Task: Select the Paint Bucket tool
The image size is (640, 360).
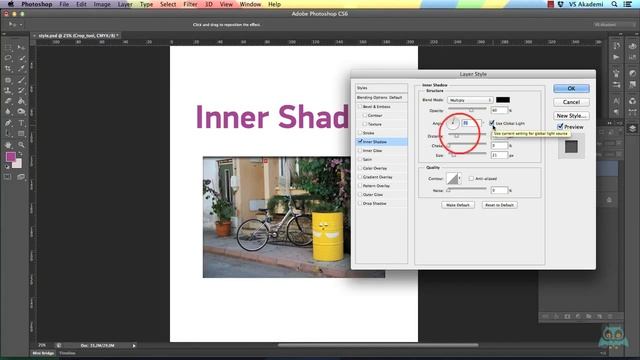Action: [21, 101]
